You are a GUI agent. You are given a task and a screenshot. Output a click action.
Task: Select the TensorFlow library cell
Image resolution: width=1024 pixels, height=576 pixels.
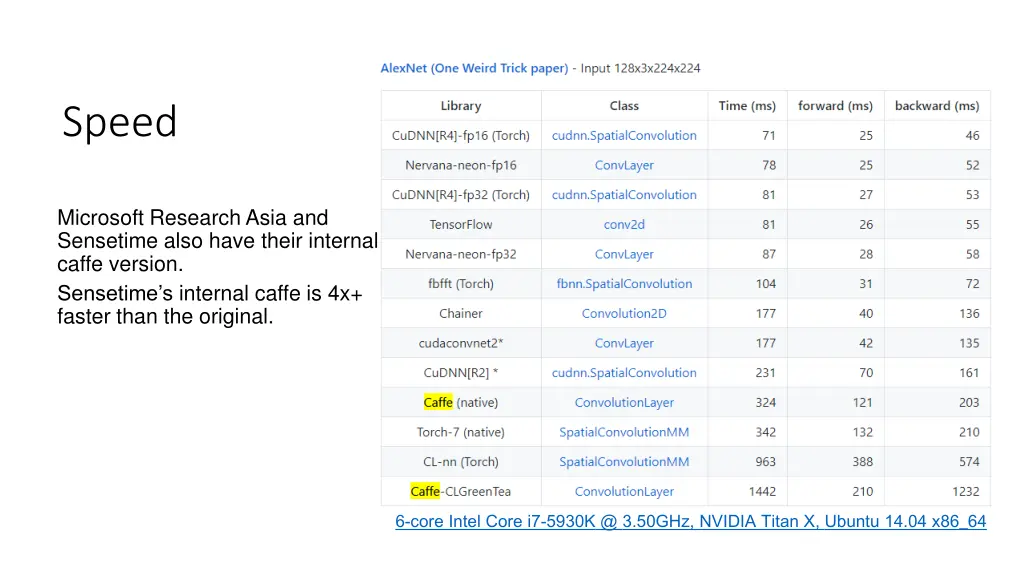[x=460, y=225]
